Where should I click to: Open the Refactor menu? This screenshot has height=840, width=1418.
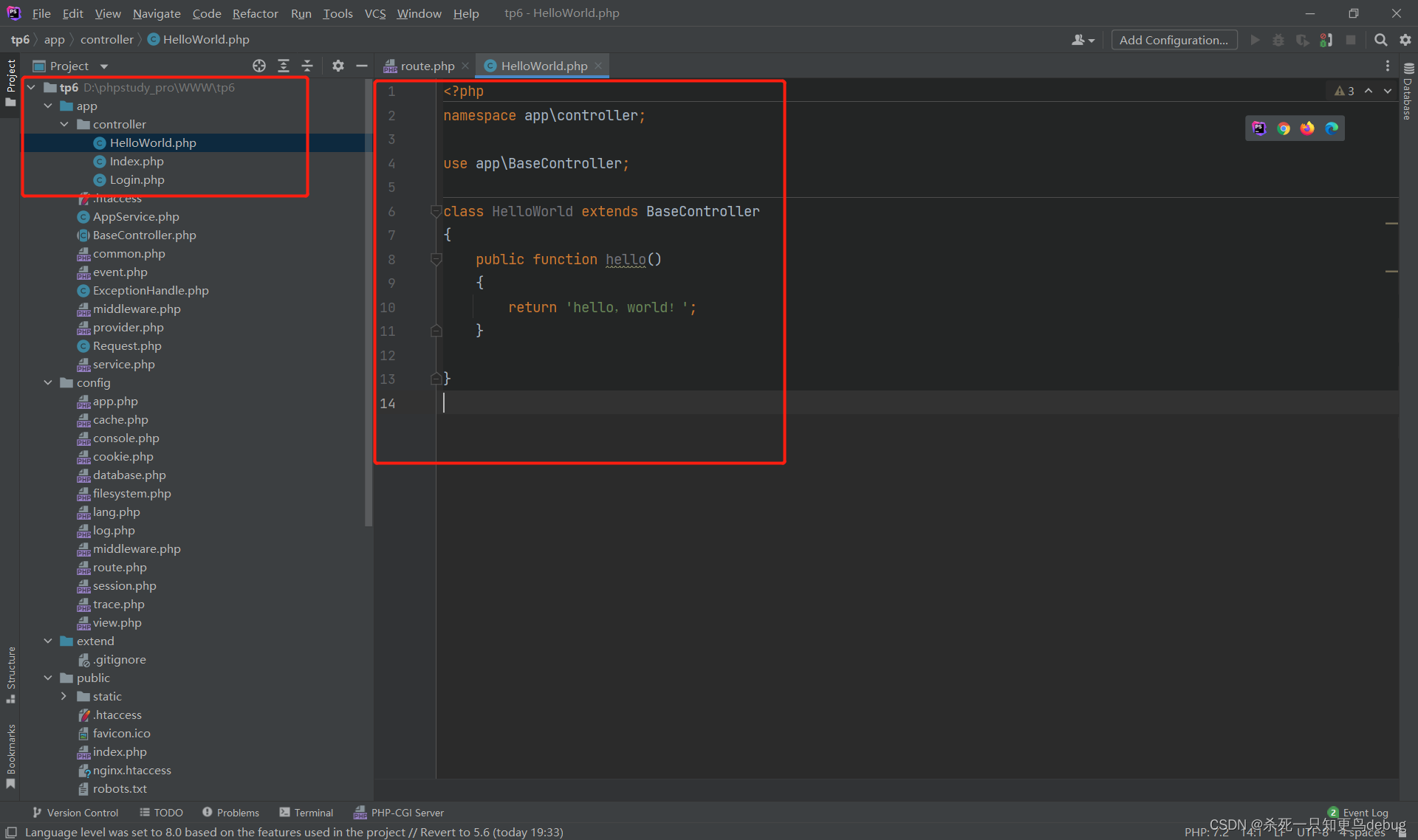[x=255, y=13]
